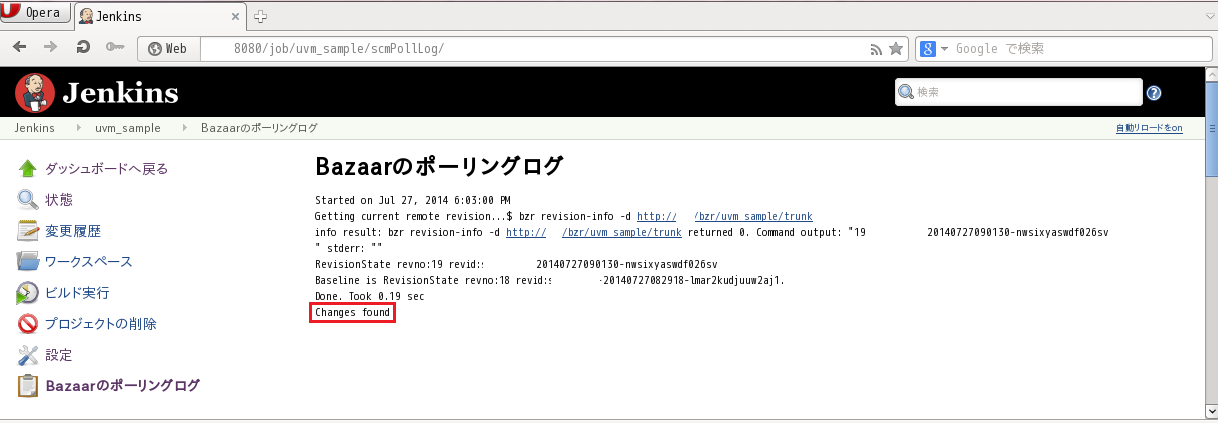Click 'Done. Took 0.19 sec' text

370,297
